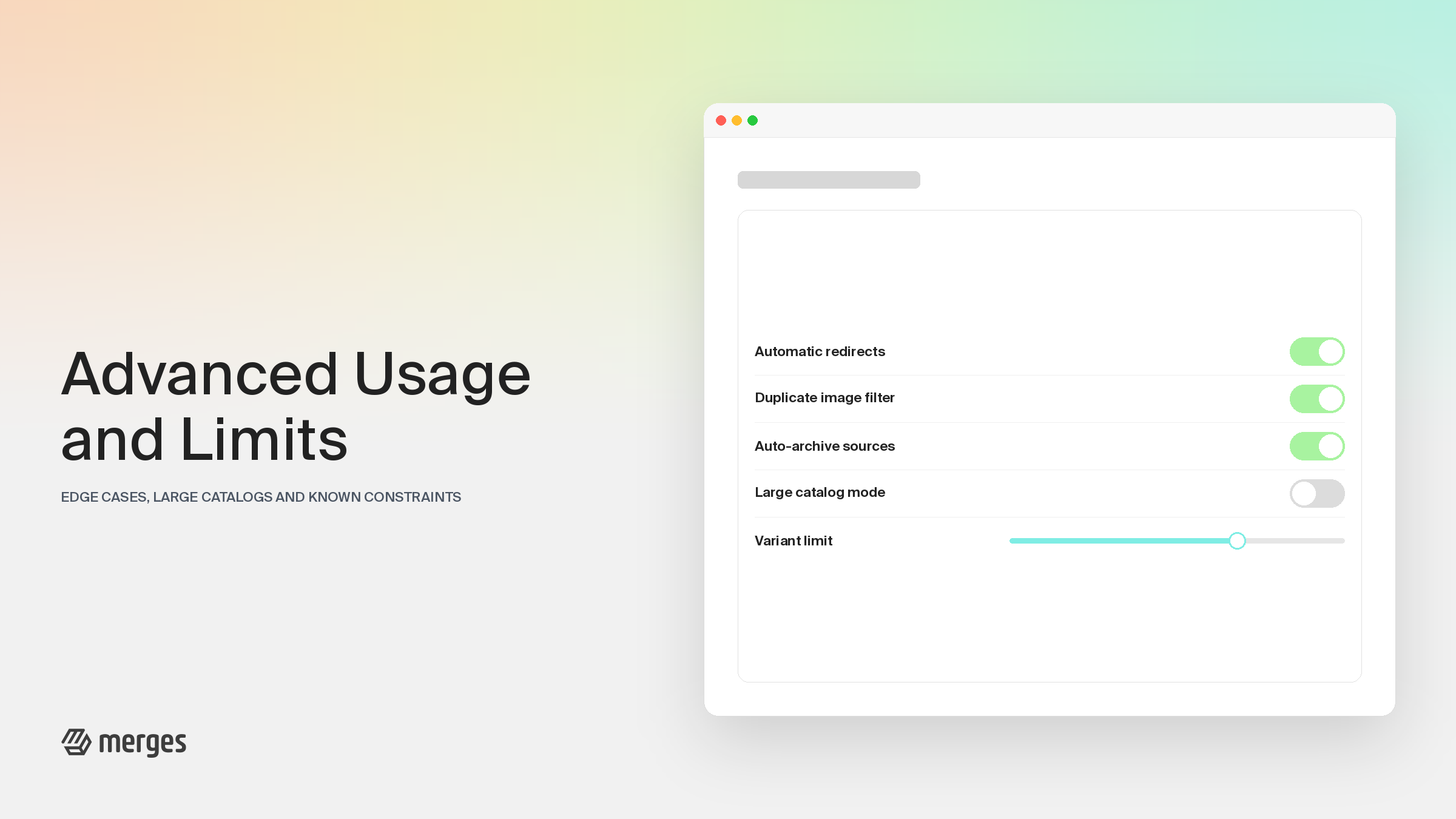
Task: Toggle the Auto-archive sources switch
Action: 1317,447
